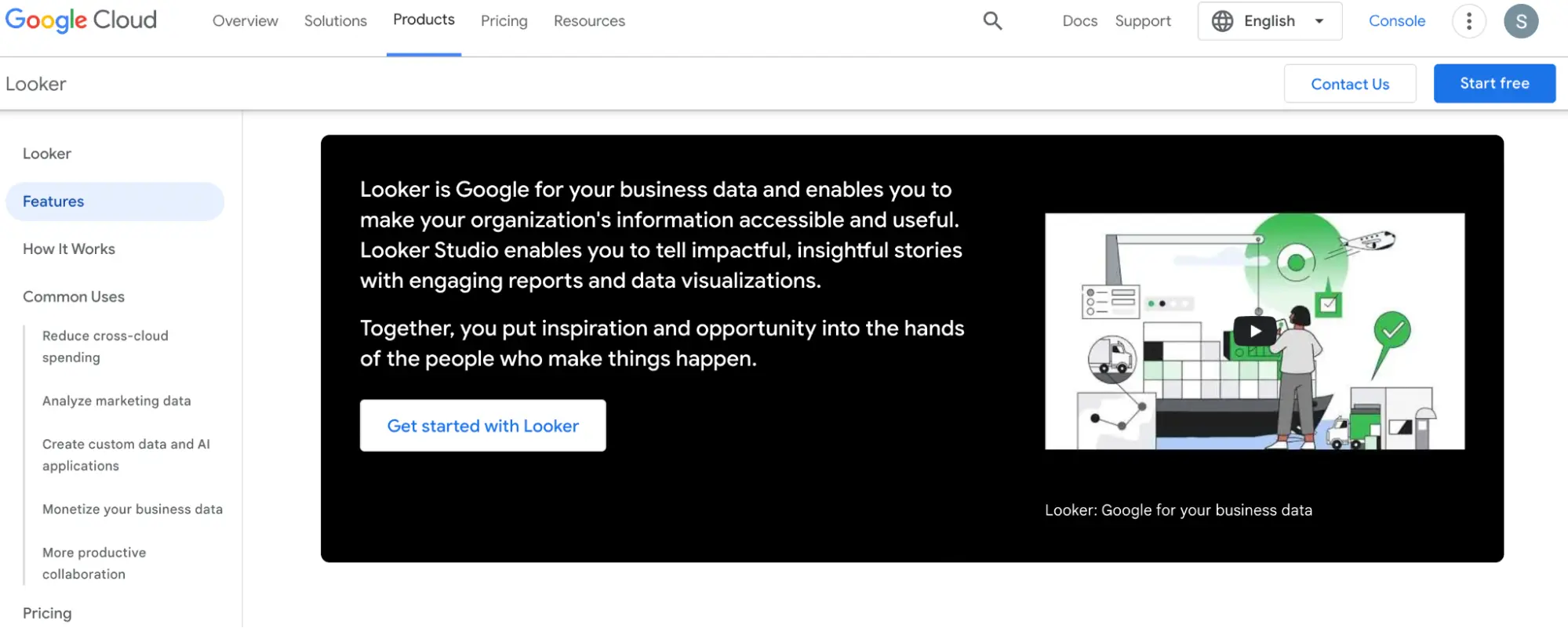Click the Looker video thumbnail illustration
Viewport: 1568px width, 628px height.
coord(1254,331)
